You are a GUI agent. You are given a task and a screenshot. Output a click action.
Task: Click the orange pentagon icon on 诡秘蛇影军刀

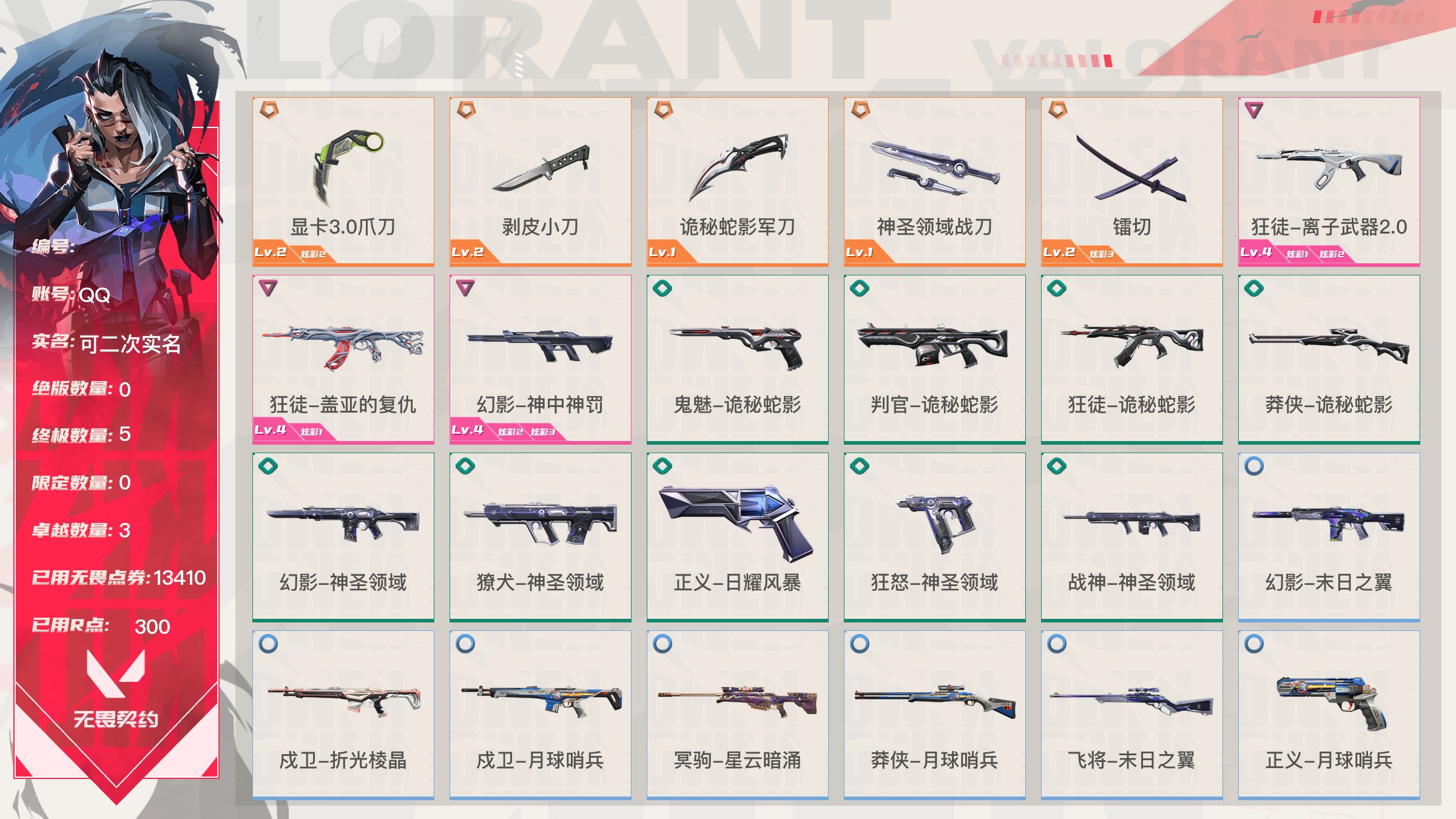click(x=664, y=110)
